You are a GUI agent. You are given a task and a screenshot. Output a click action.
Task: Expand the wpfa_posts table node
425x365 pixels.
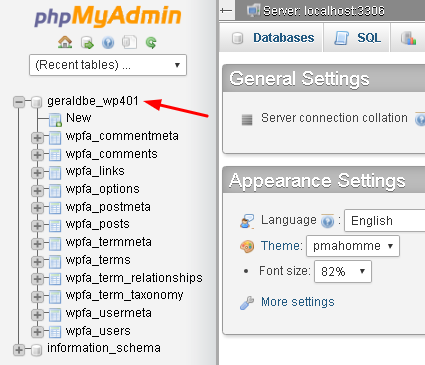coord(37,226)
